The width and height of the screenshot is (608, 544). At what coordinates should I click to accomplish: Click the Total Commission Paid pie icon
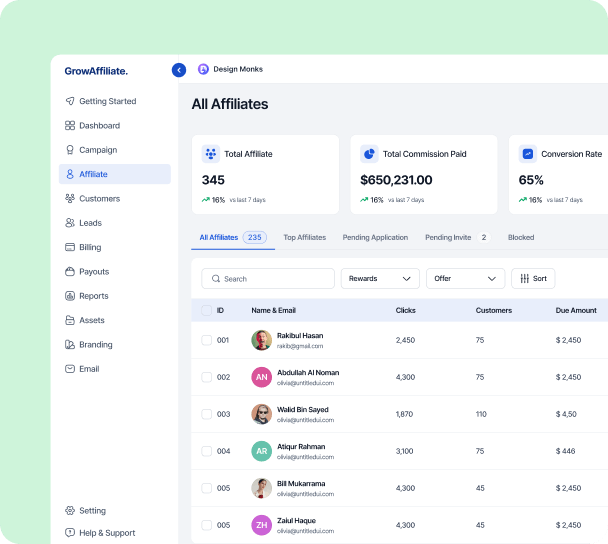[369, 154]
